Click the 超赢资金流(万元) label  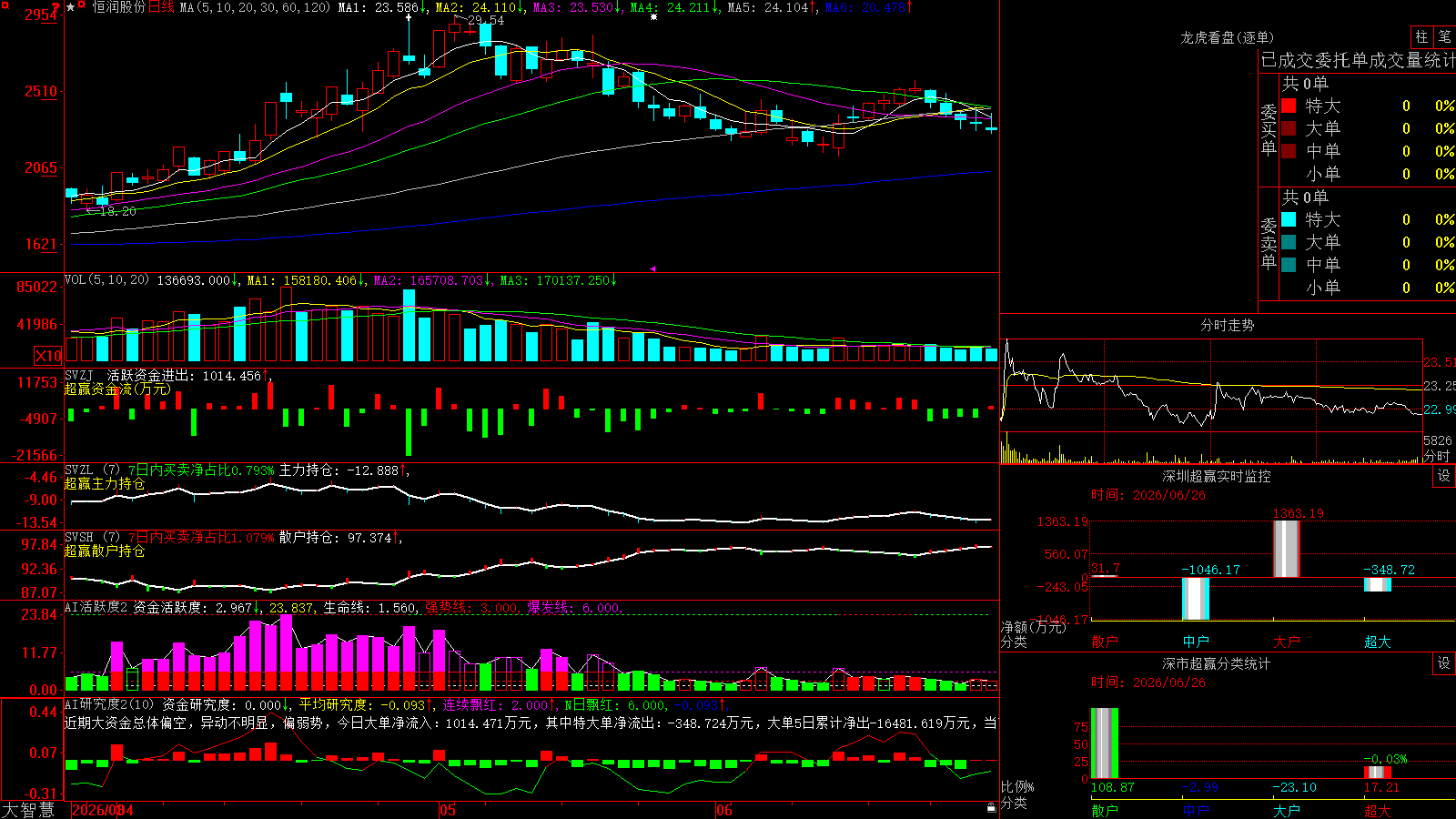(x=117, y=389)
